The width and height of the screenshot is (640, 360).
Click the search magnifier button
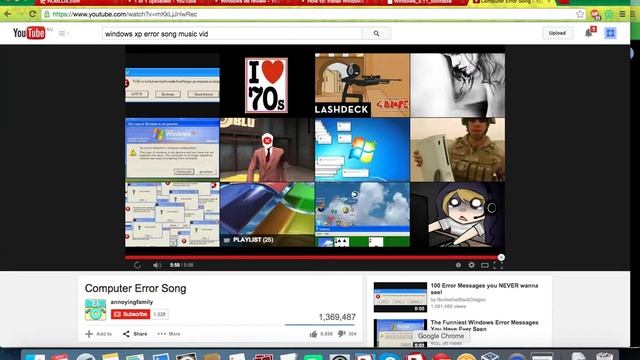[376, 33]
